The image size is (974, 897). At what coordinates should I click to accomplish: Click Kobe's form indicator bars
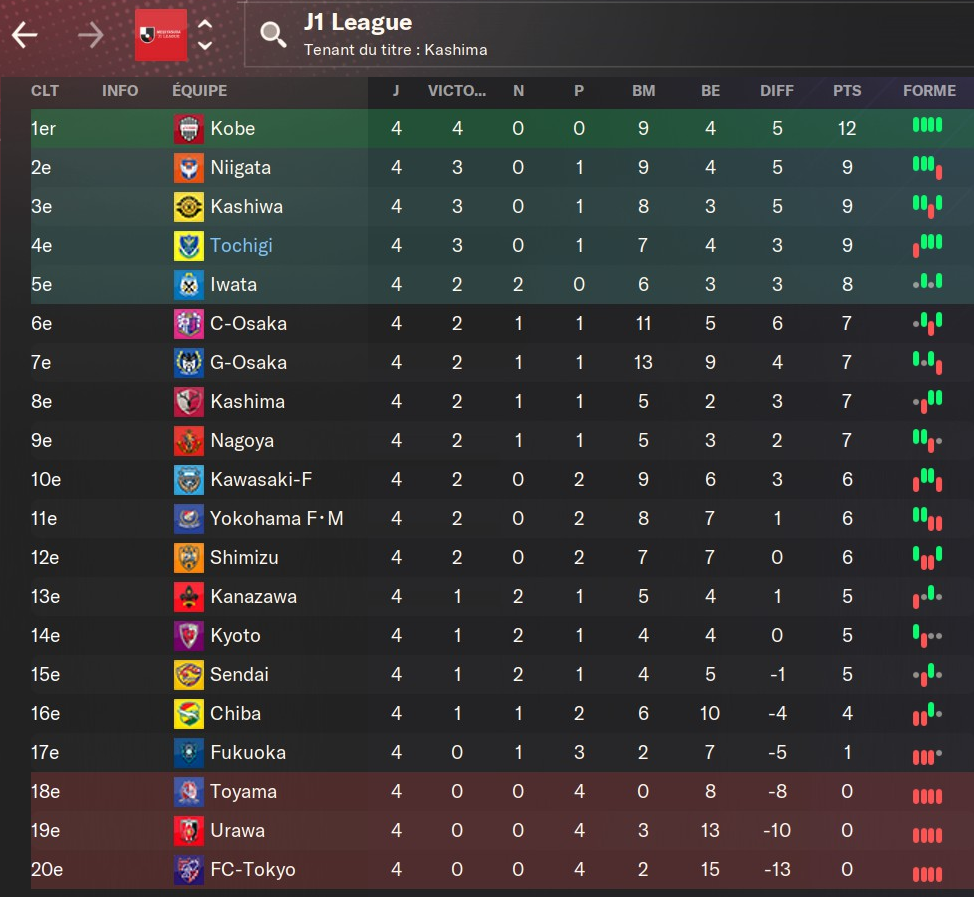927,126
